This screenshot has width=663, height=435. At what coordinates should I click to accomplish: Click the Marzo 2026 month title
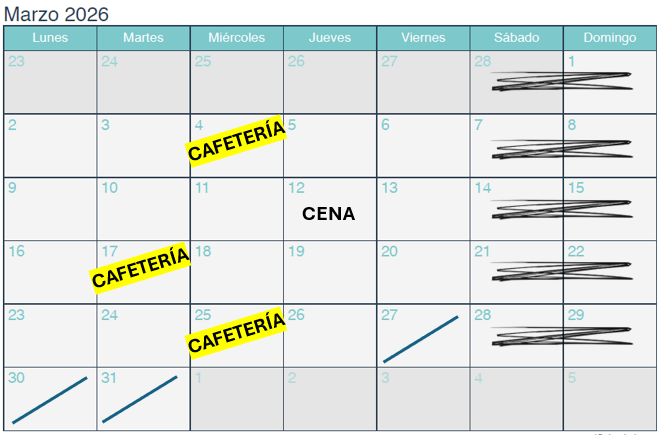56,14
